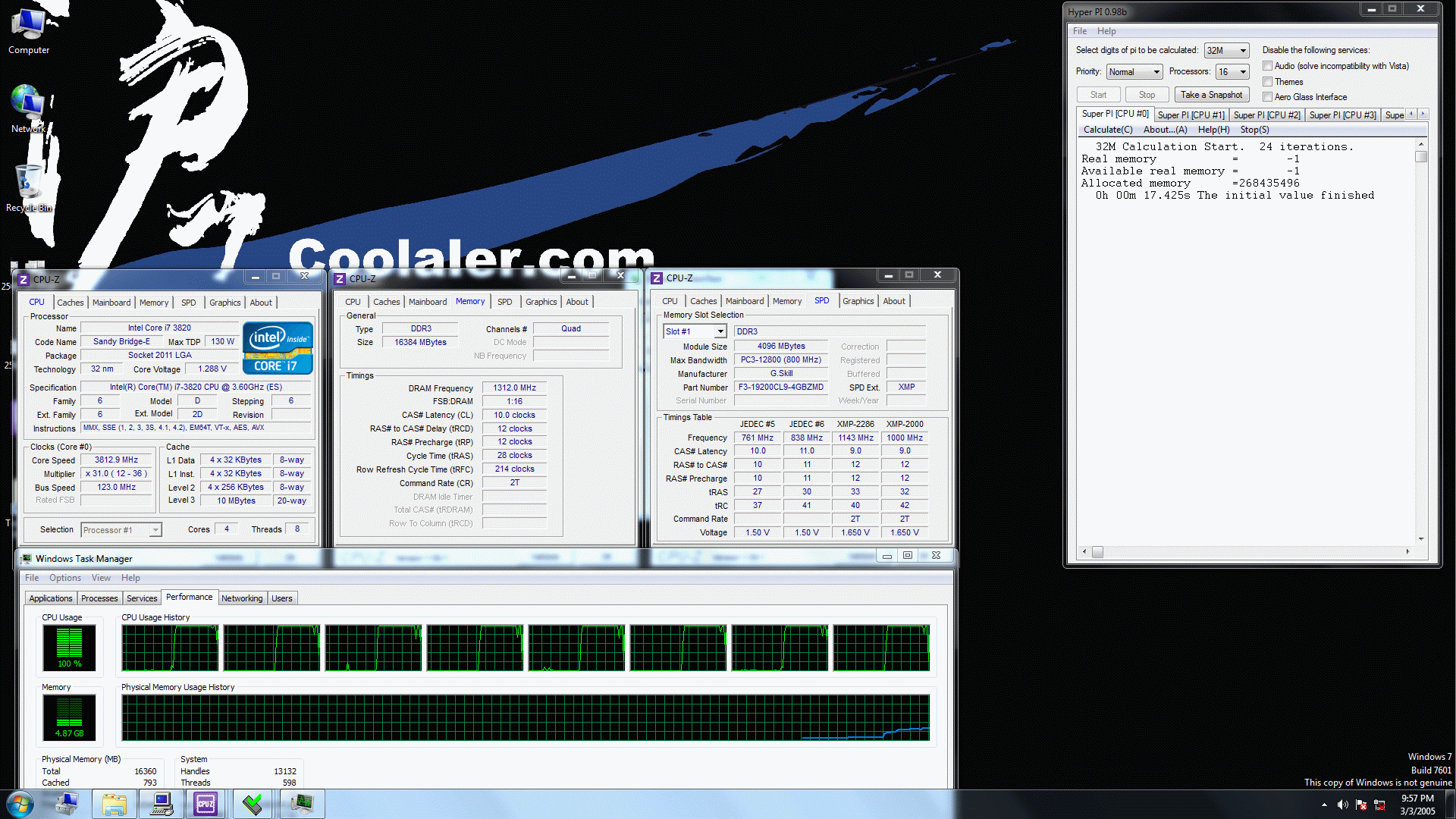Toggle the Themes service checkbox
1456x819 pixels.
(x=1267, y=82)
